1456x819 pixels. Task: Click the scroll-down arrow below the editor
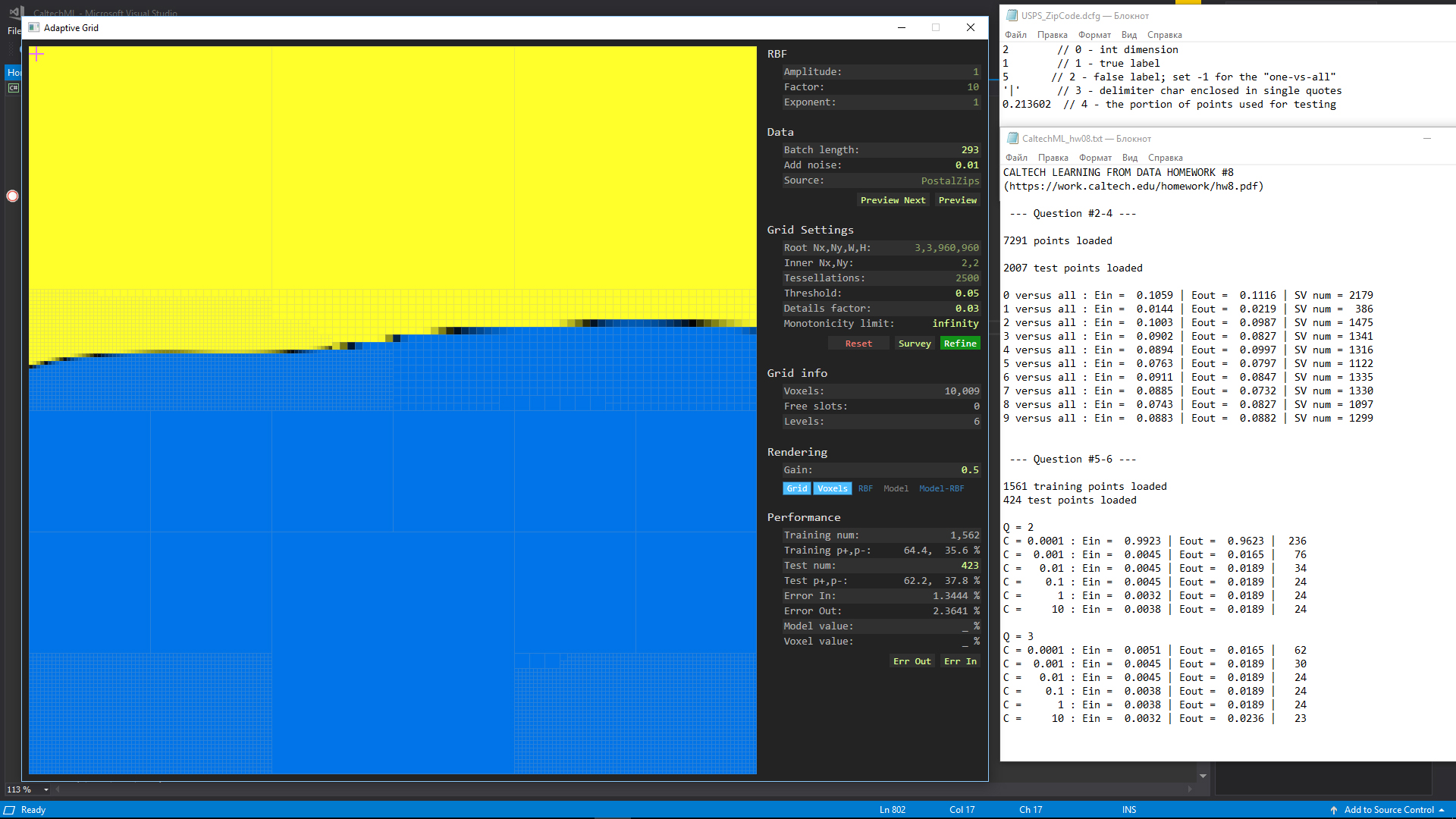pos(1203,776)
